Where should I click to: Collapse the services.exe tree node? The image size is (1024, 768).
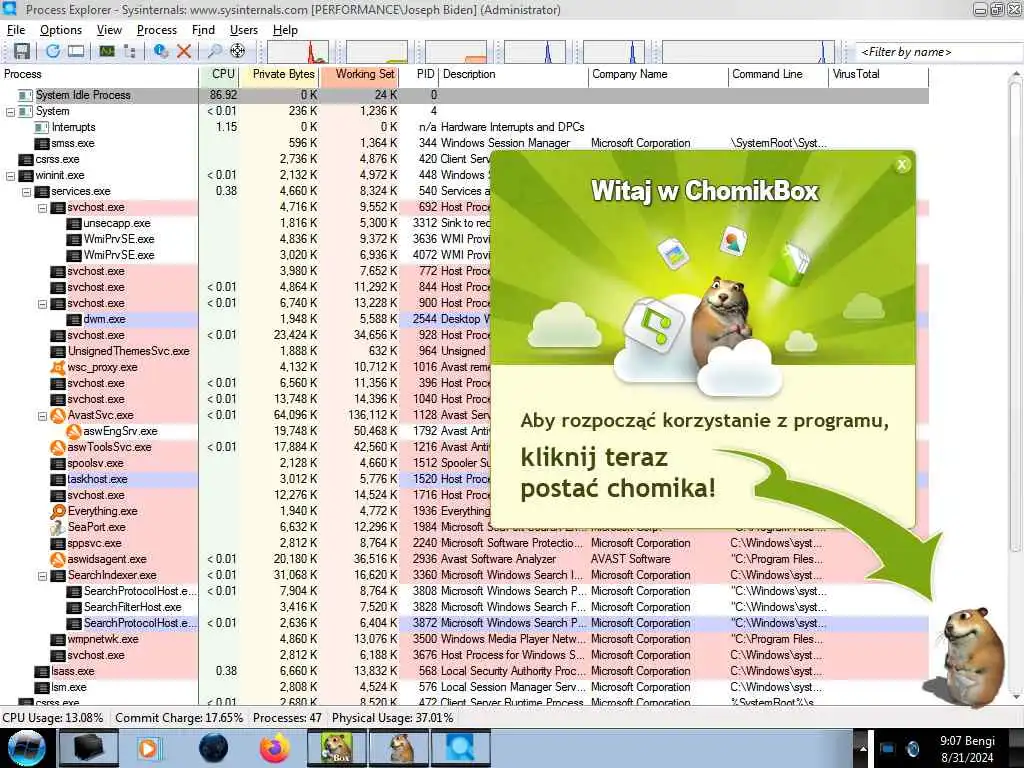(27, 192)
